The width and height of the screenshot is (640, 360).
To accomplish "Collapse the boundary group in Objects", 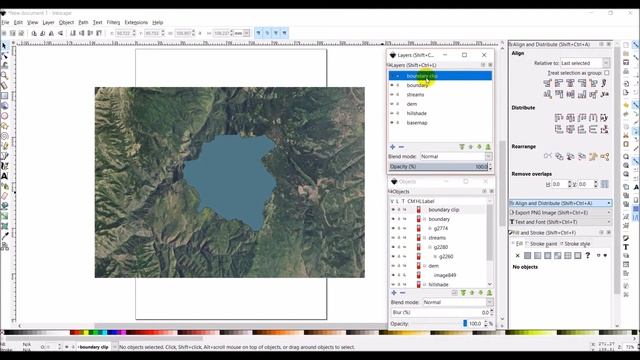I will click(x=424, y=219).
